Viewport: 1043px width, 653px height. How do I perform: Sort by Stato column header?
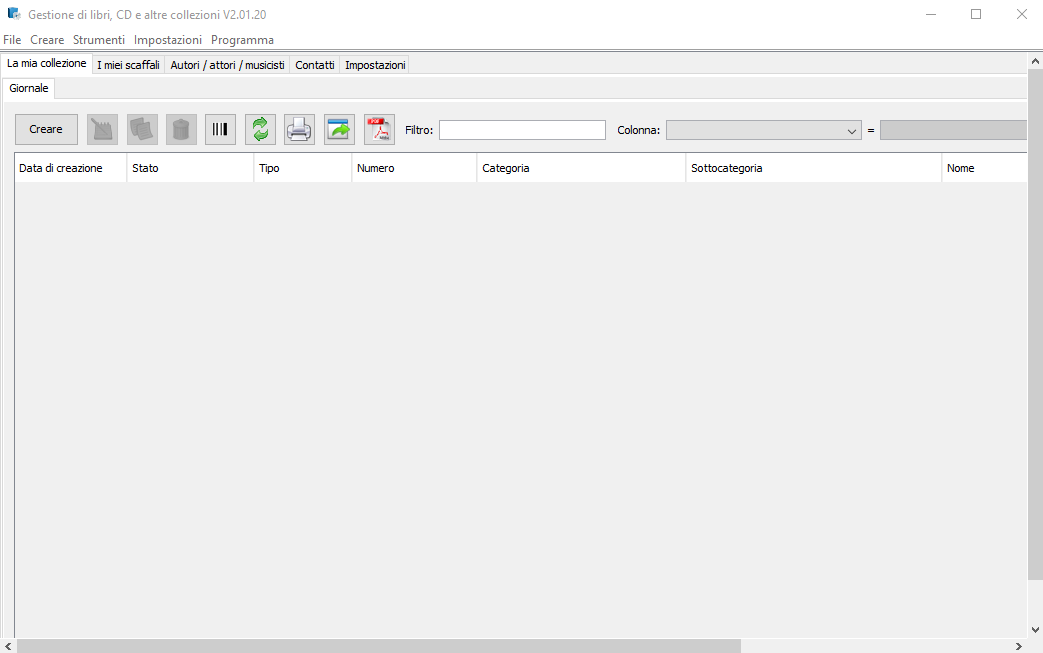click(190, 168)
